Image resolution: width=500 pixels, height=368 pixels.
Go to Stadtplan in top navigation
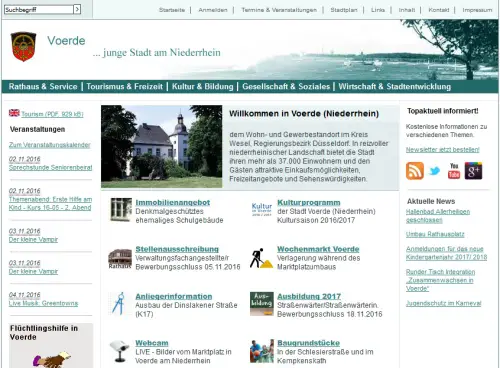click(344, 10)
